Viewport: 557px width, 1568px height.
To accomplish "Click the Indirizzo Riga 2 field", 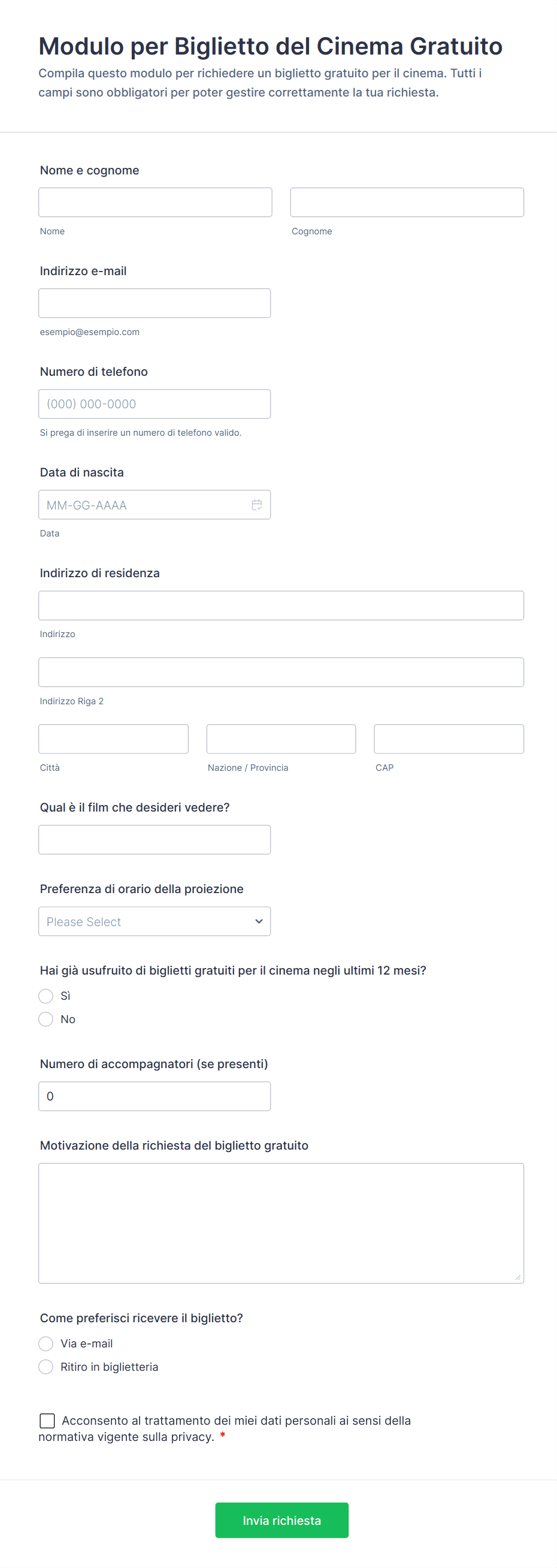I will [281, 672].
